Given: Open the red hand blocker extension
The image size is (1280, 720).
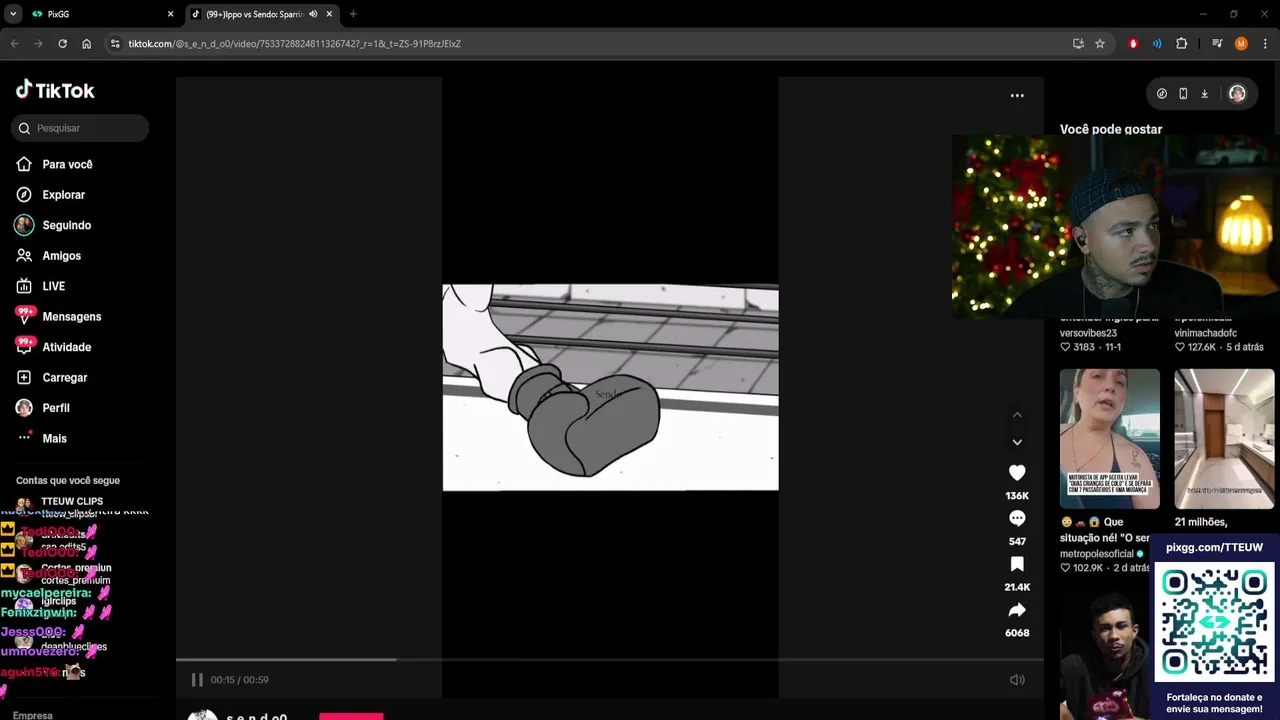Looking at the screenshot, I should click(x=1133, y=44).
